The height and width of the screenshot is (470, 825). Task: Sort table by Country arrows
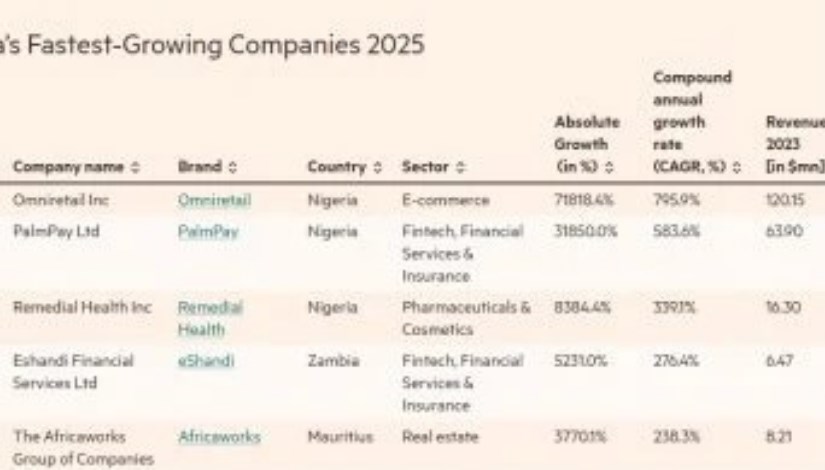click(377, 167)
